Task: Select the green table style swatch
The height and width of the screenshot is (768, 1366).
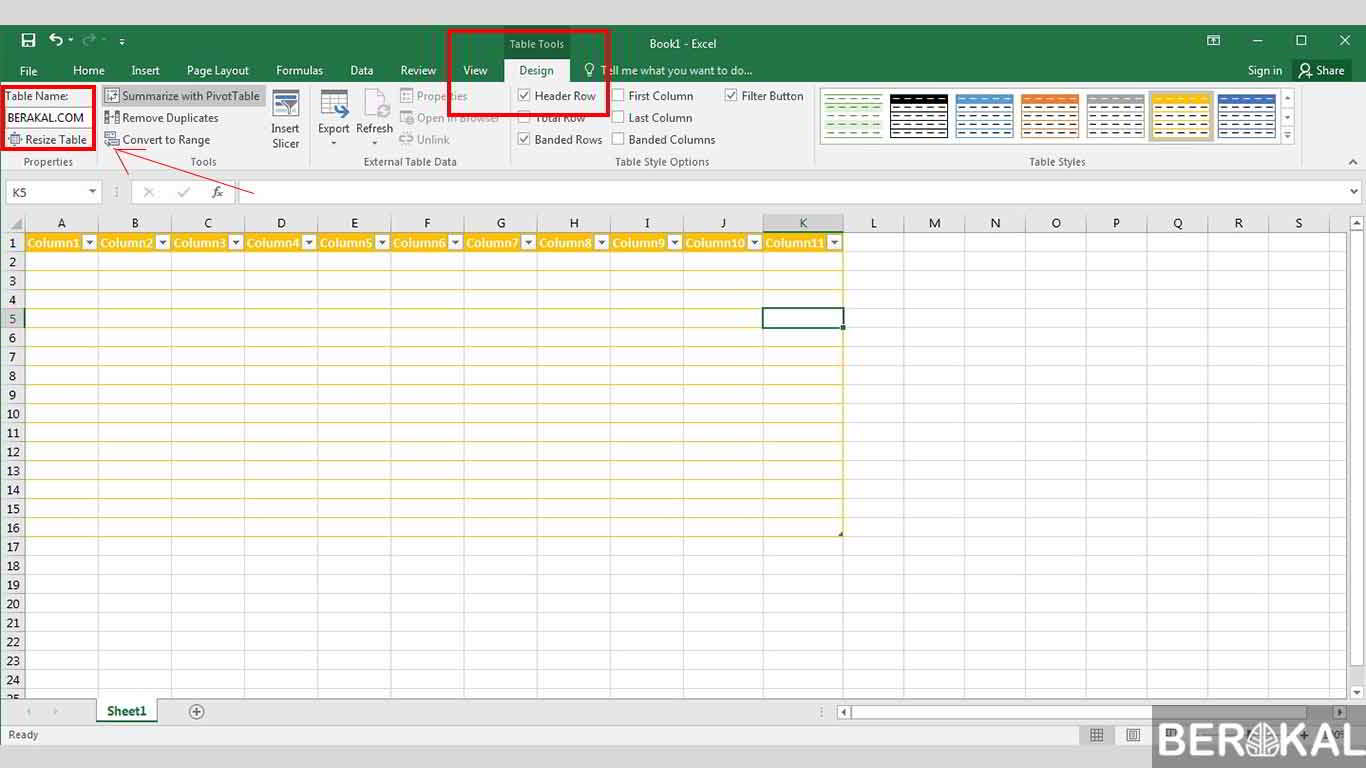Action: (x=853, y=116)
